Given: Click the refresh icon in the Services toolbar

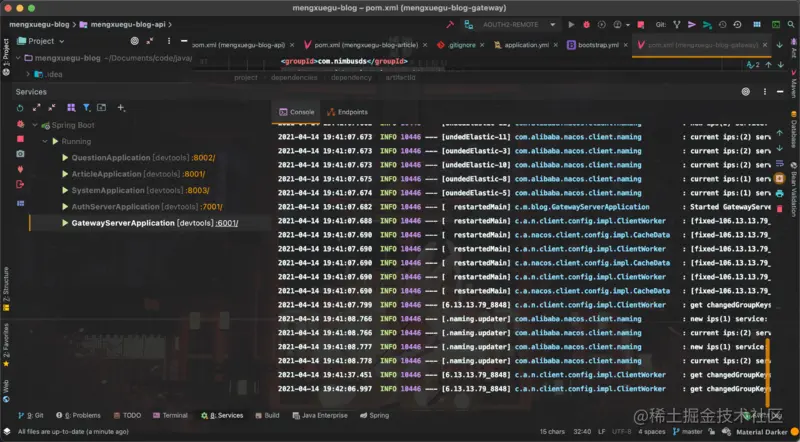Looking at the screenshot, I should 20,108.
